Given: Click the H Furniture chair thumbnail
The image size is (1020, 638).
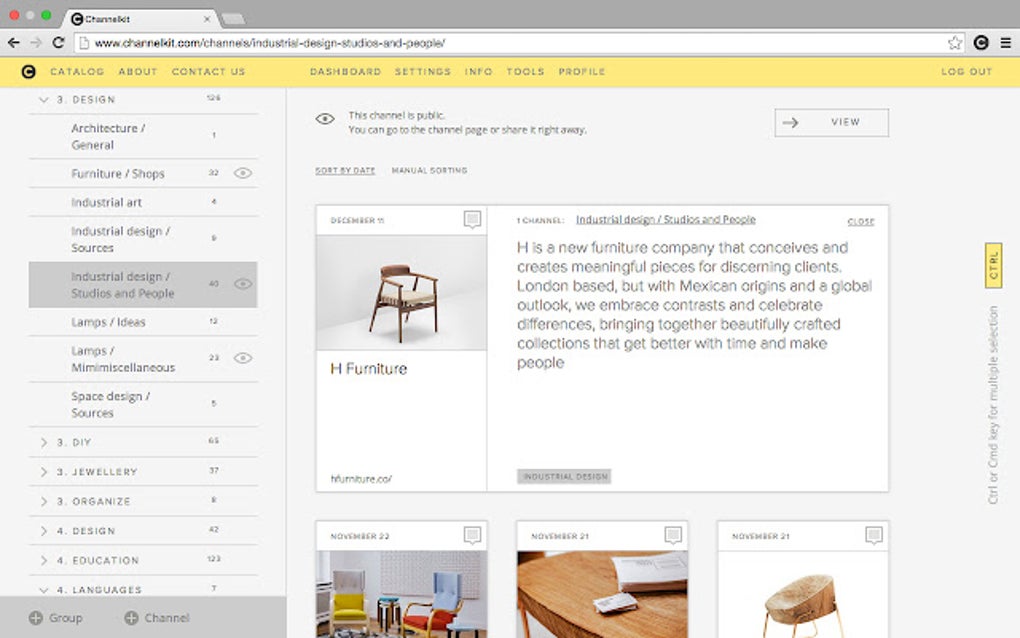Looking at the screenshot, I should [401, 293].
